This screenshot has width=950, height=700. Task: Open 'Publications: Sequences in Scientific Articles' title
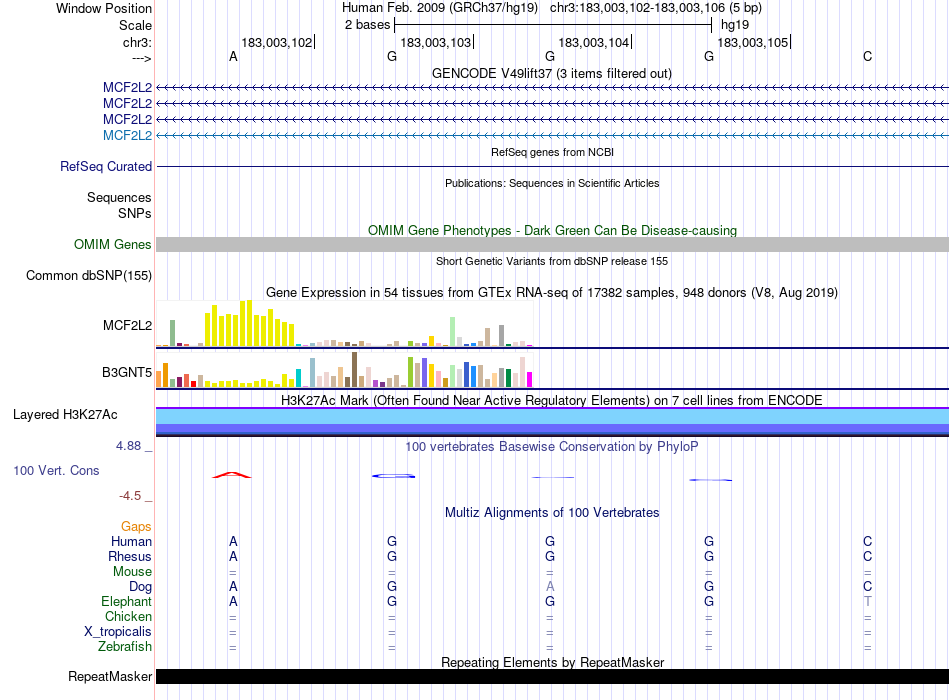(x=552, y=183)
